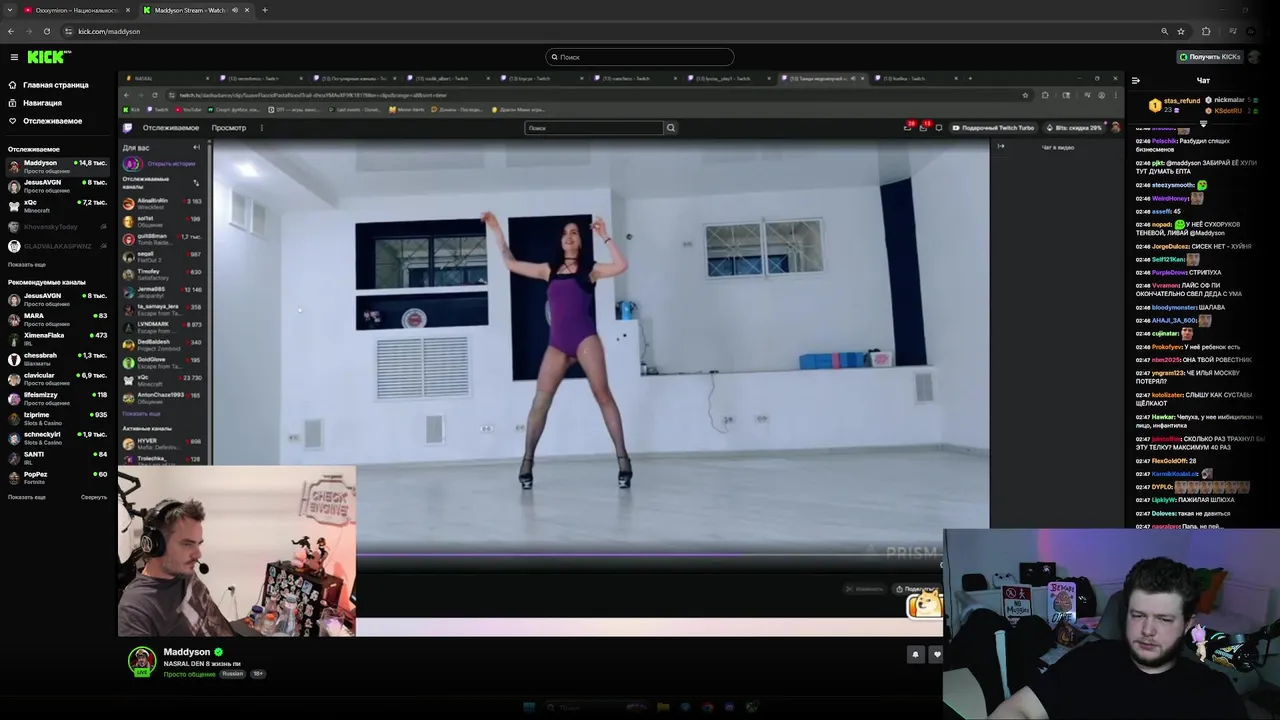1280x720 pixels.
Task: Open Навигация in Kick sidebar
Action: tap(43, 103)
